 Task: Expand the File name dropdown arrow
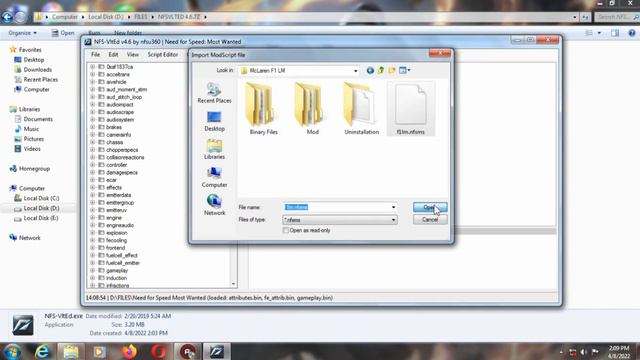393,207
